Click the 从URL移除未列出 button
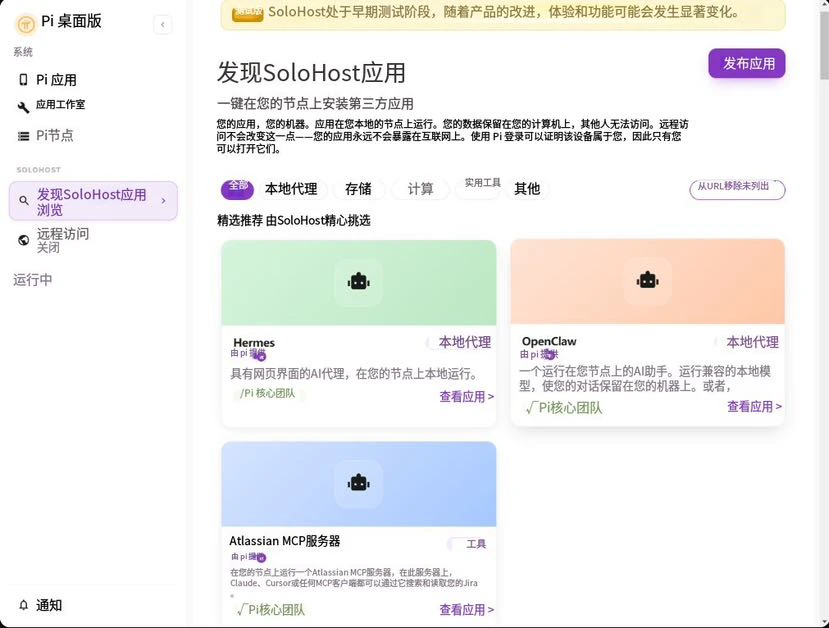The width and height of the screenshot is (829, 628). click(737, 189)
